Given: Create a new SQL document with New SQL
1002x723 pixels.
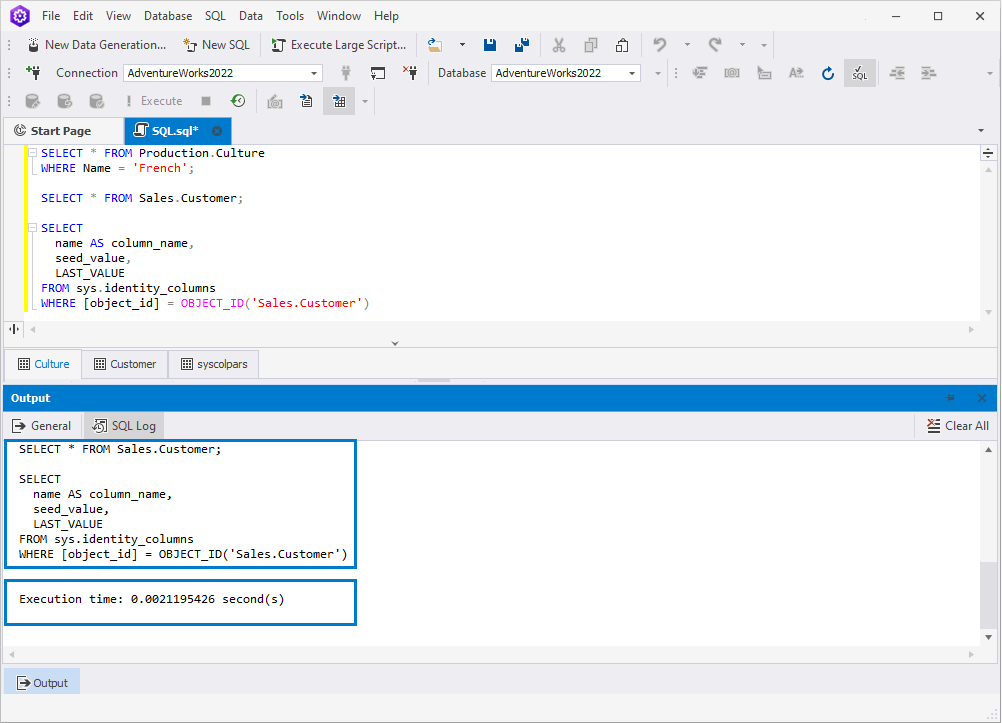Looking at the screenshot, I should click(x=216, y=45).
